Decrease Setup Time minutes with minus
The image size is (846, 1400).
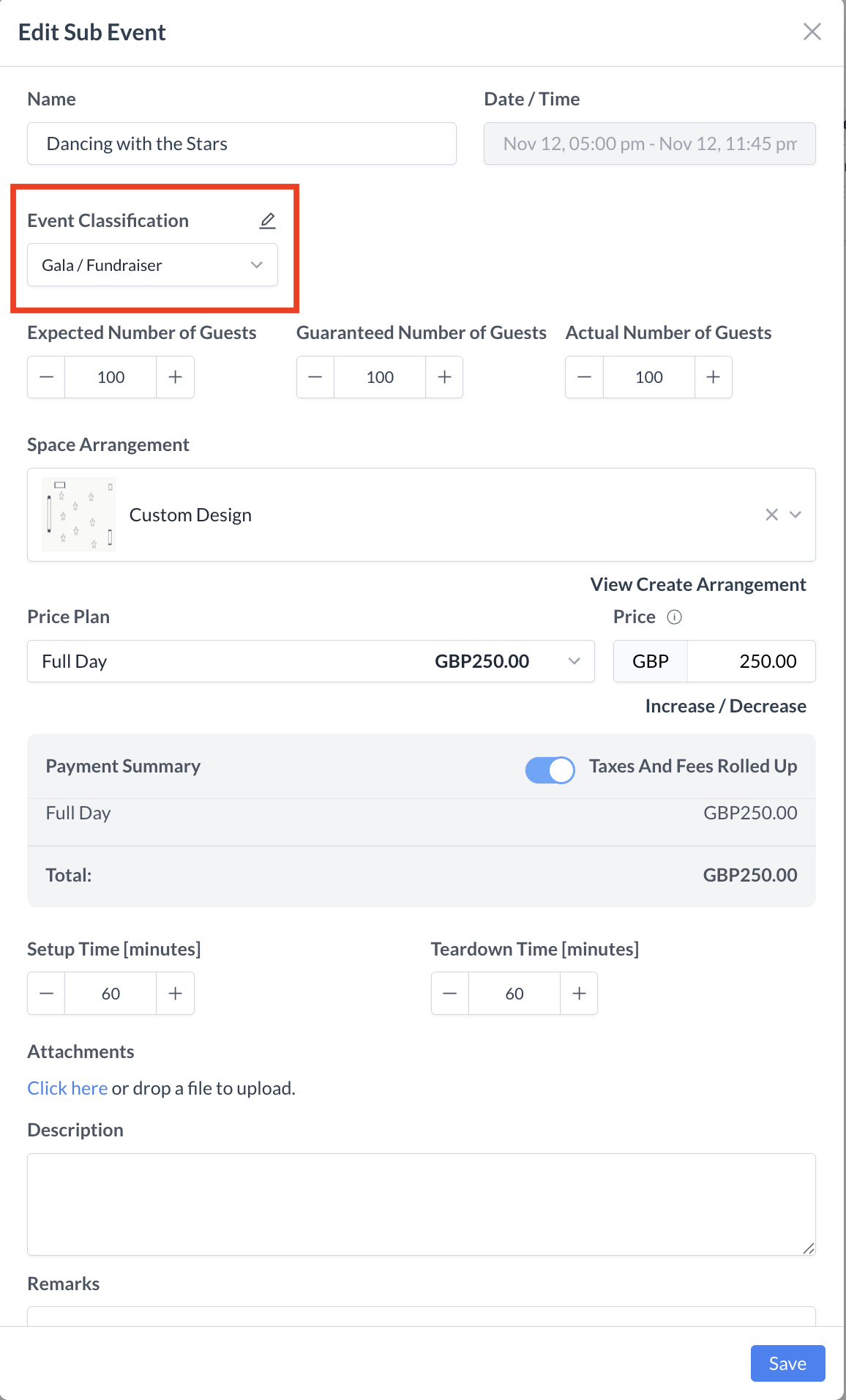pos(46,994)
